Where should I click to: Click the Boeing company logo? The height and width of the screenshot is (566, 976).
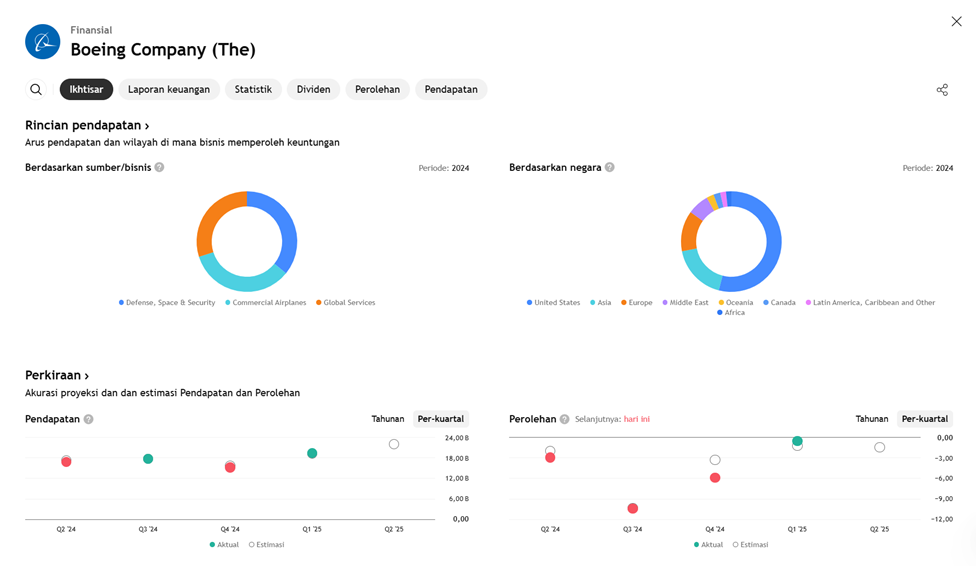pyautogui.click(x=42, y=42)
